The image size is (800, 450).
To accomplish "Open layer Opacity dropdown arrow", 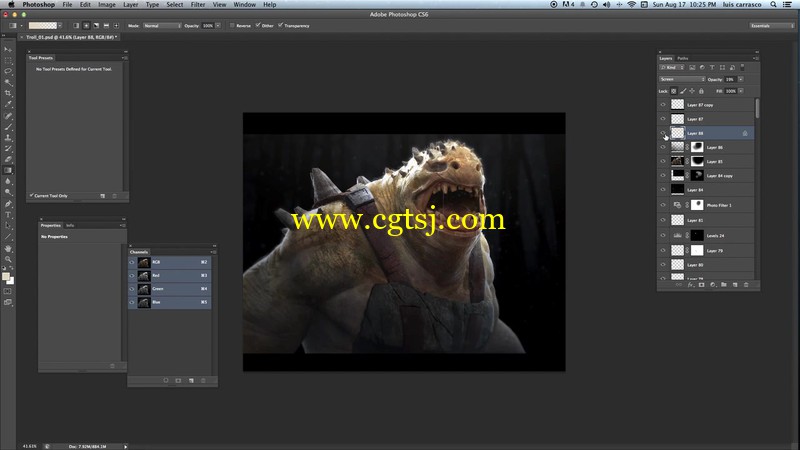I will click(x=741, y=79).
